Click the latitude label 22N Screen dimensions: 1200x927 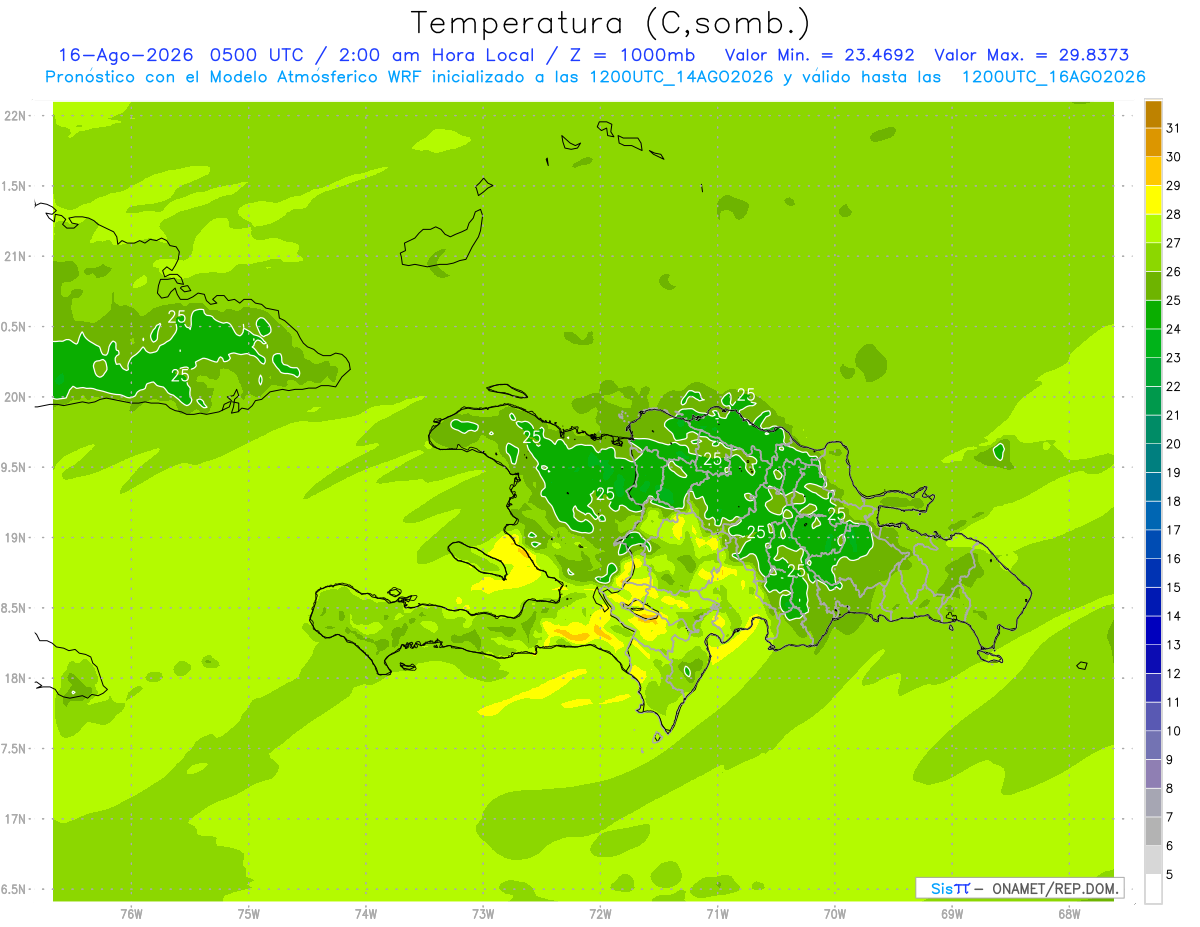tap(17, 116)
